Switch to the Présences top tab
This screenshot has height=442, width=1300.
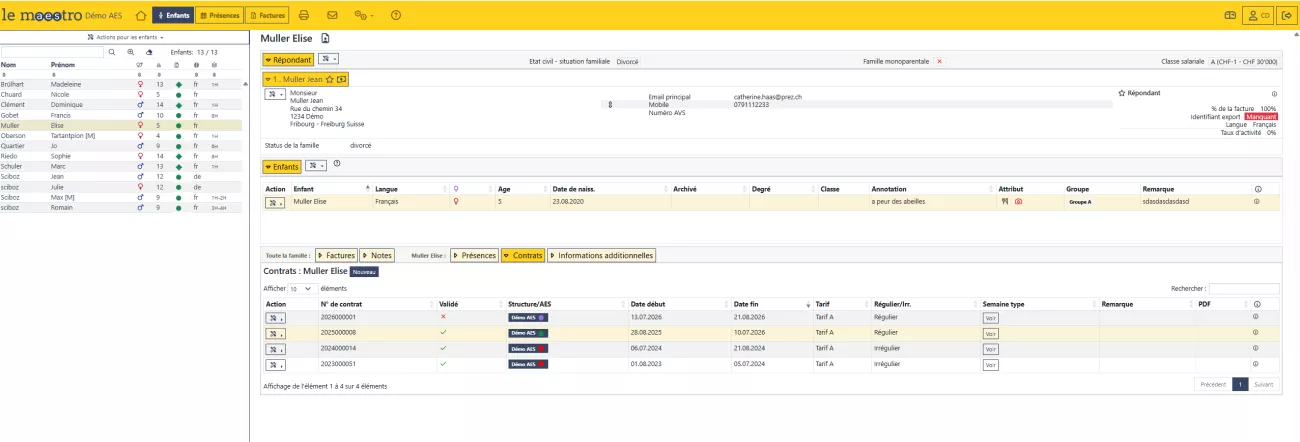pos(218,15)
